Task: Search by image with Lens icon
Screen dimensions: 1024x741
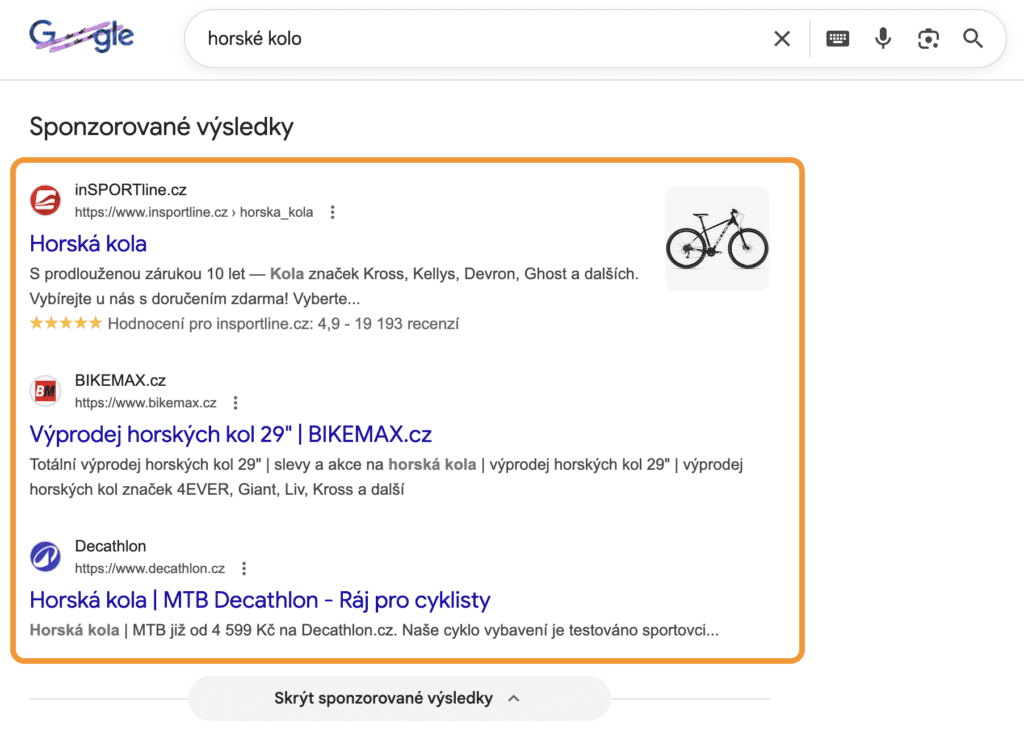Action: click(928, 39)
